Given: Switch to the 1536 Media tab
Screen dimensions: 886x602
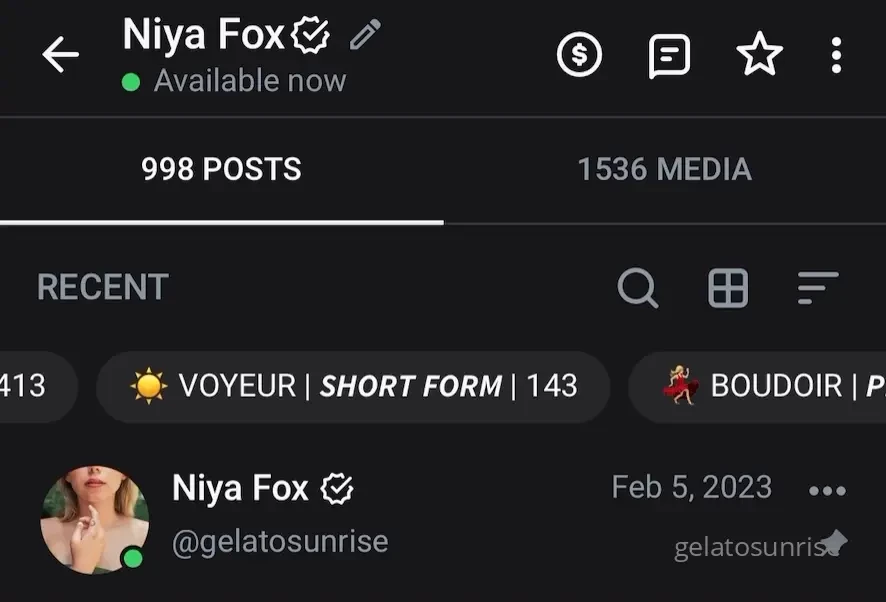Looking at the screenshot, I should pyautogui.click(x=664, y=170).
